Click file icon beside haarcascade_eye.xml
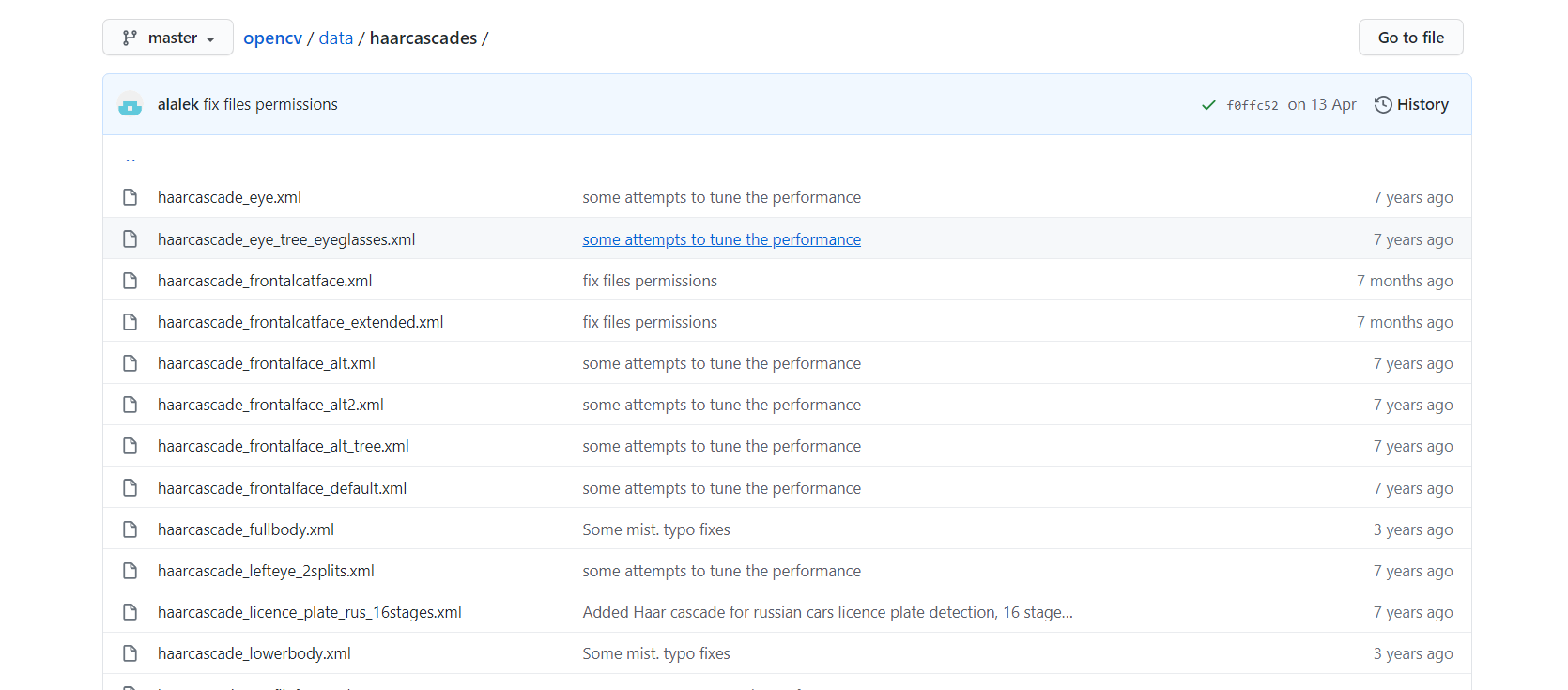1568x690 pixels. tap(131, 197)
